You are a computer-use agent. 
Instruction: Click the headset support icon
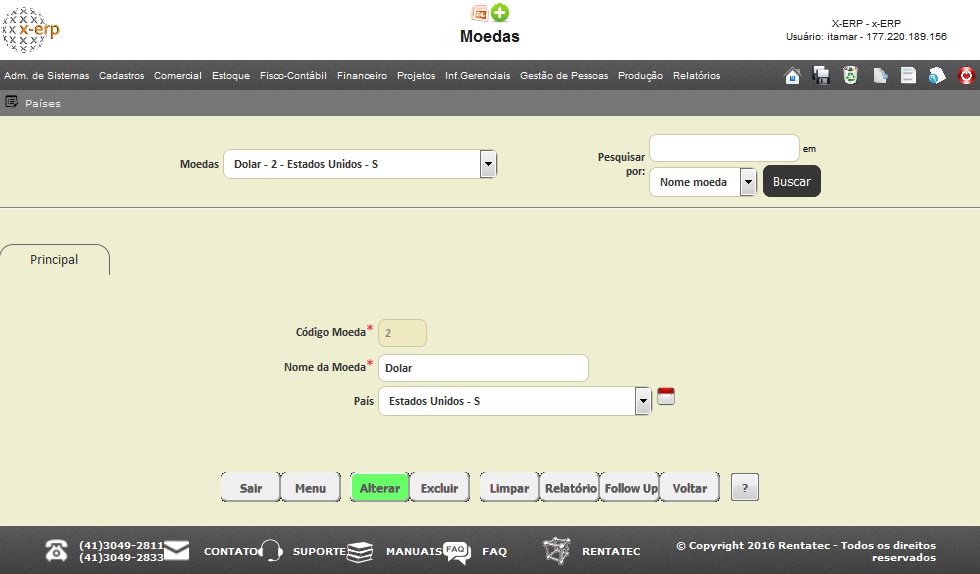(271, 551)
